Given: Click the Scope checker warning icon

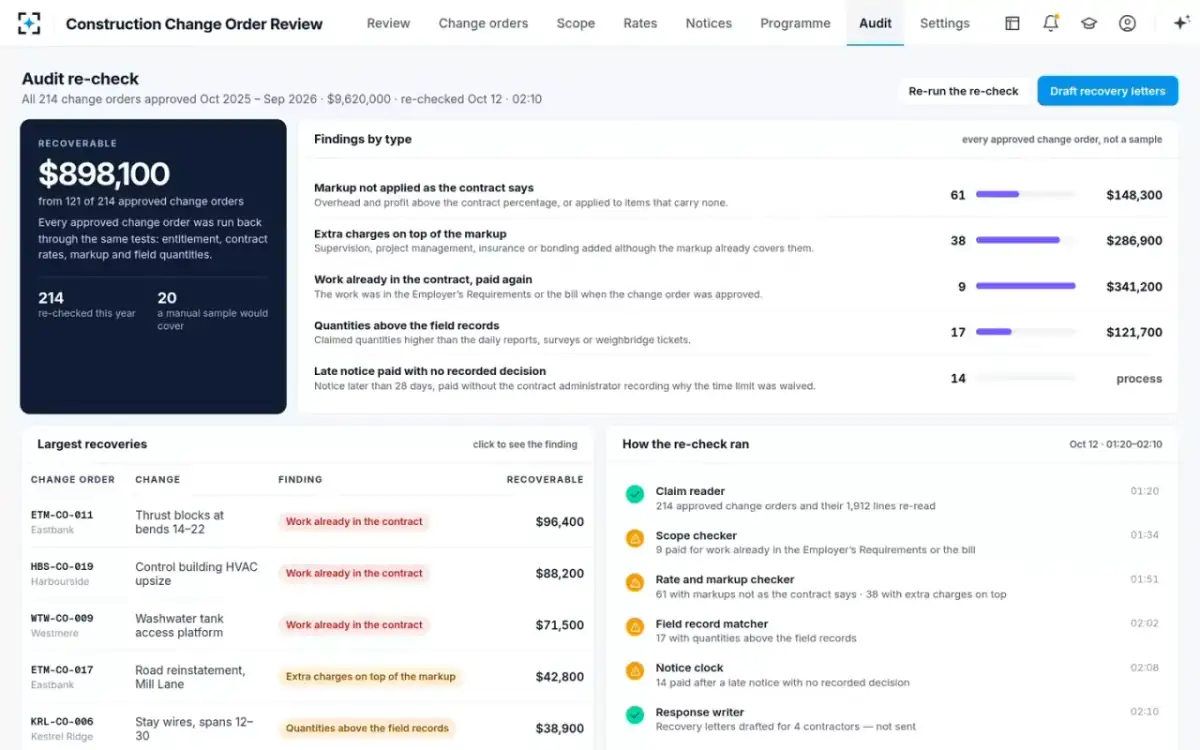Looking at the screenshot, I should [x=634, y=538].
